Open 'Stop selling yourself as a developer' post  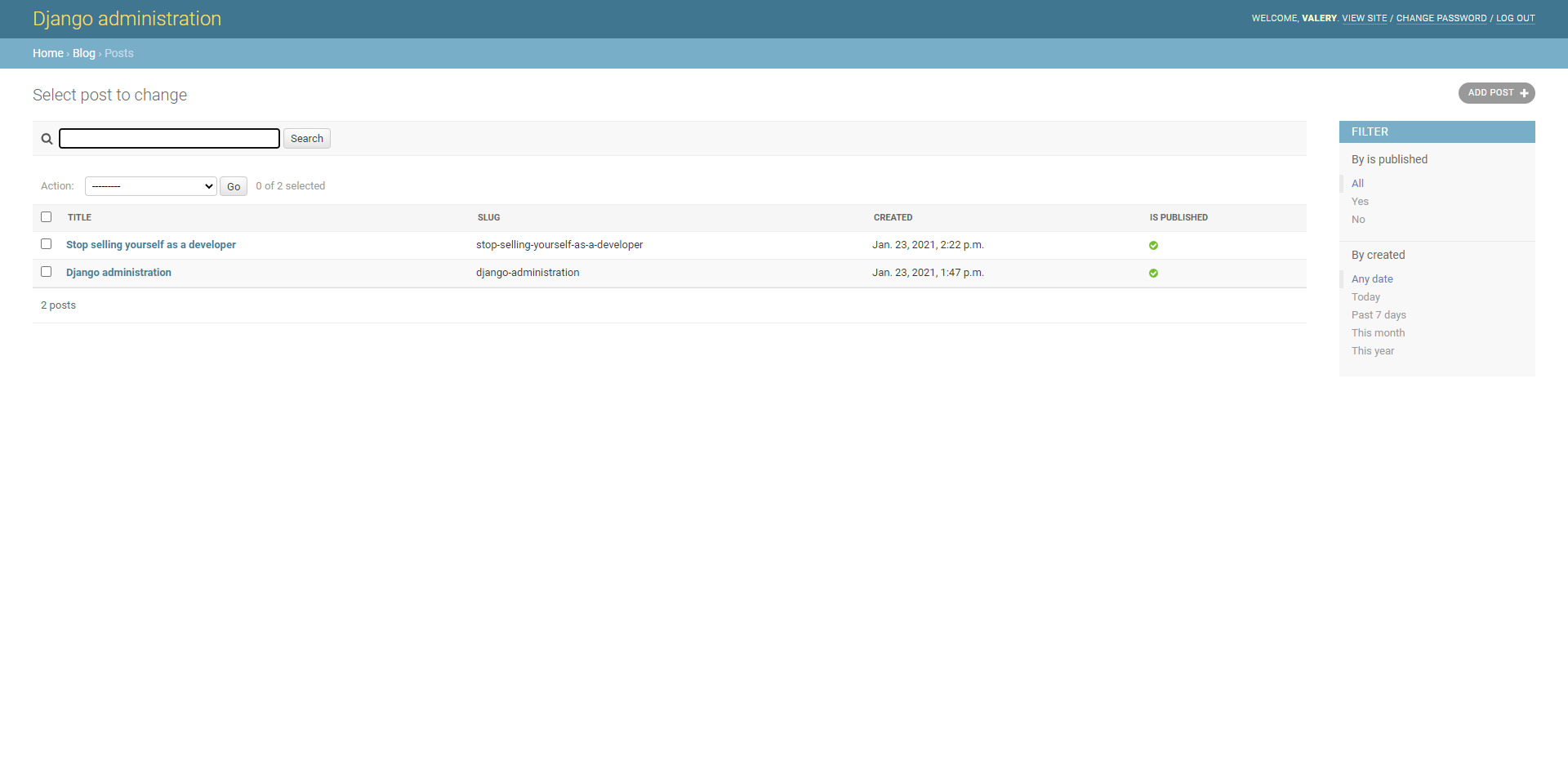point(151,245)
